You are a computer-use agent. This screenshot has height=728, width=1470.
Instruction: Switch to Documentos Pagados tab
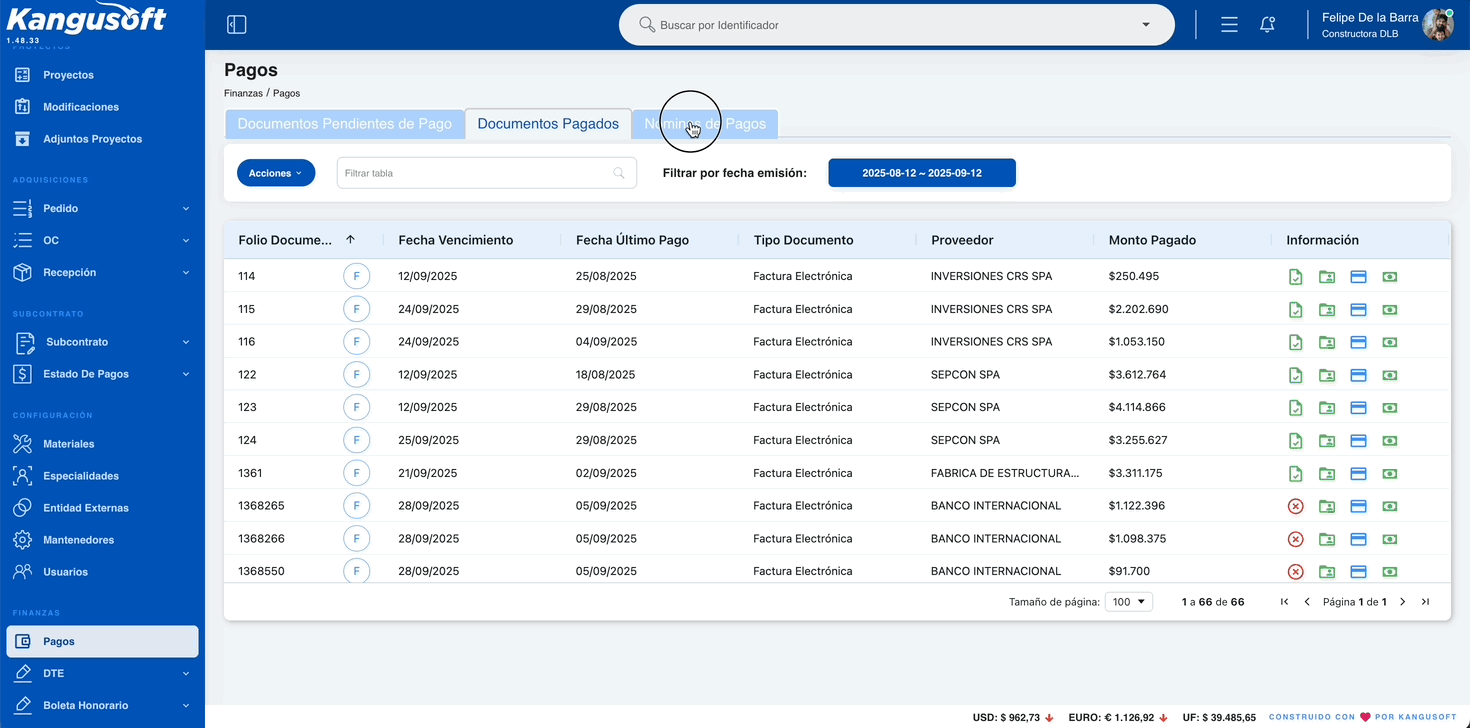tap(548, 124)
